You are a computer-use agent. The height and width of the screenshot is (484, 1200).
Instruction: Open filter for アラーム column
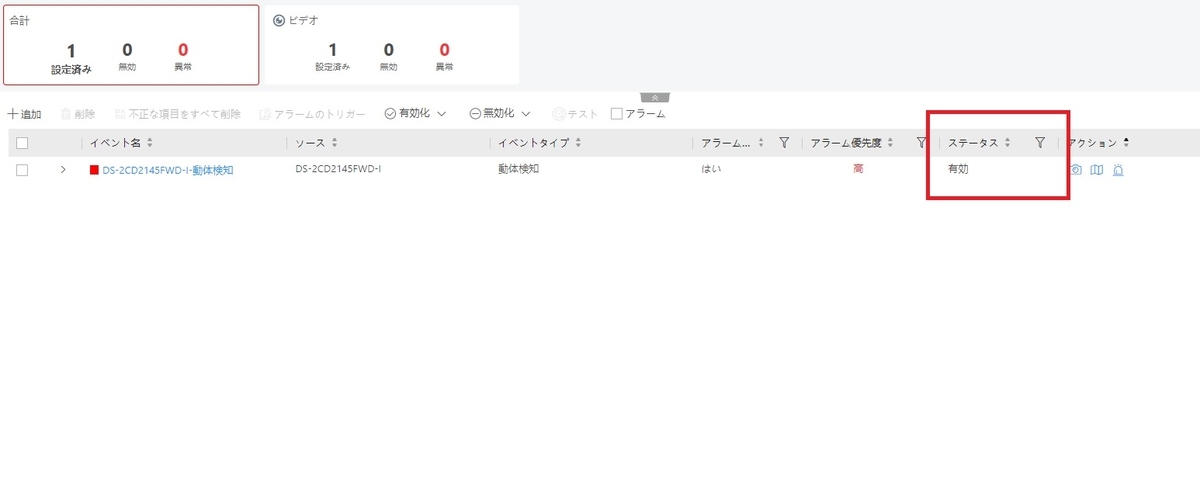(x=784, y=143)
